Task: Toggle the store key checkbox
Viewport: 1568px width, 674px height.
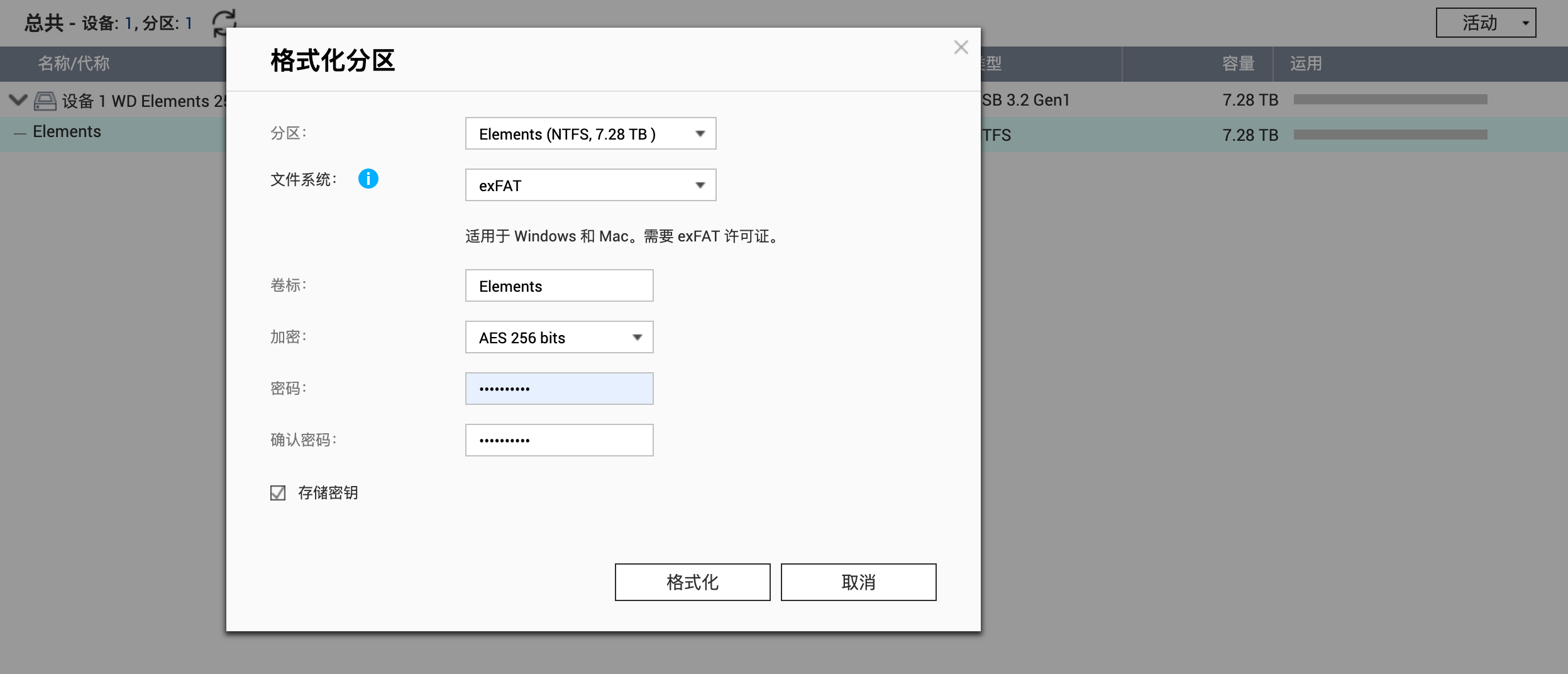Action: point(278,493)
